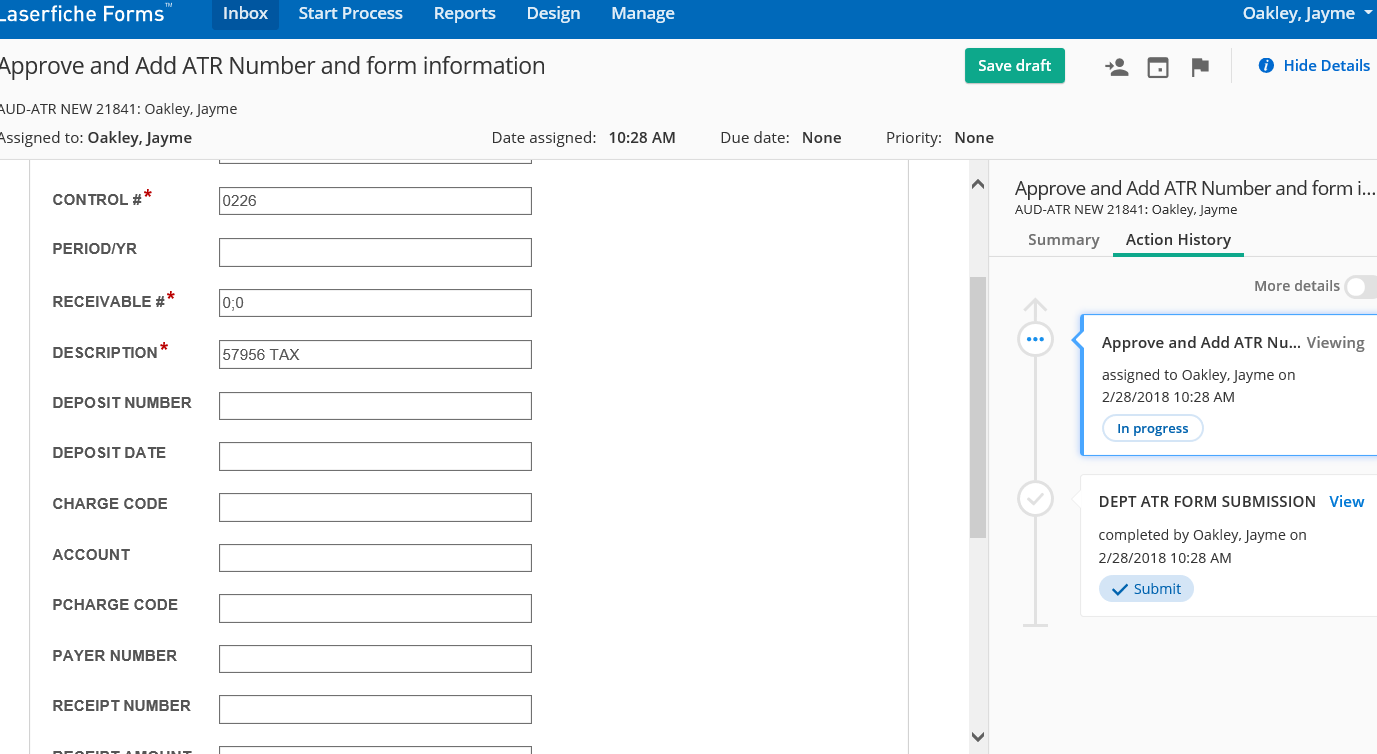Click the Laserfiche Forms logo

pyautogui.click(x=85, y=13)
